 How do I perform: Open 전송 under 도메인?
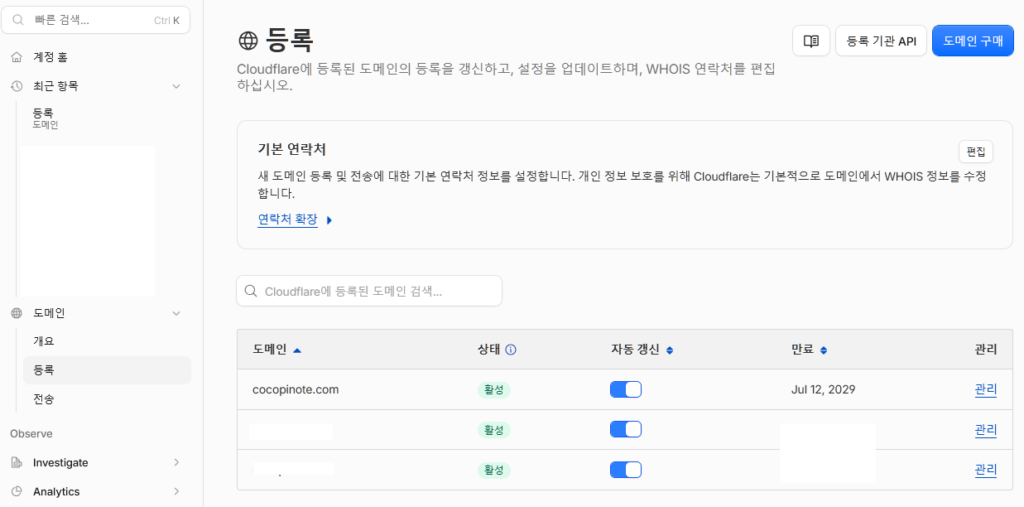[x=44, y=399]
